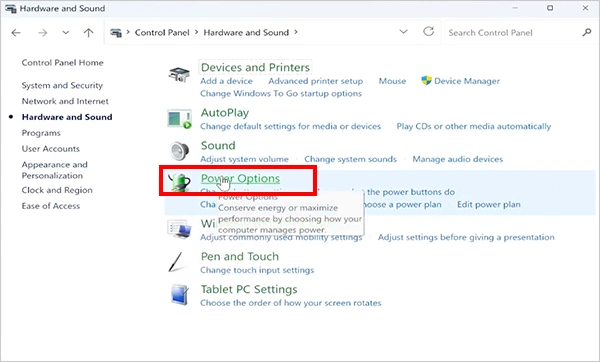Open AutoPlay heading link

pos(225,113)
